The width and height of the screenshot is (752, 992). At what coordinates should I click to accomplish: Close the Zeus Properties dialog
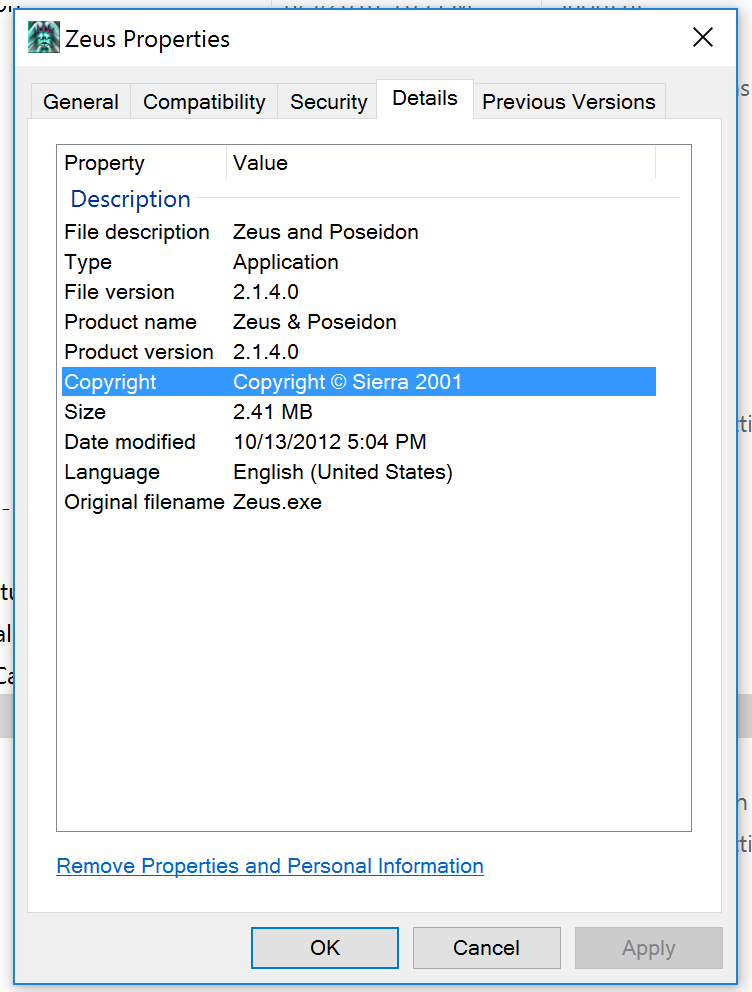pos(703,37)
